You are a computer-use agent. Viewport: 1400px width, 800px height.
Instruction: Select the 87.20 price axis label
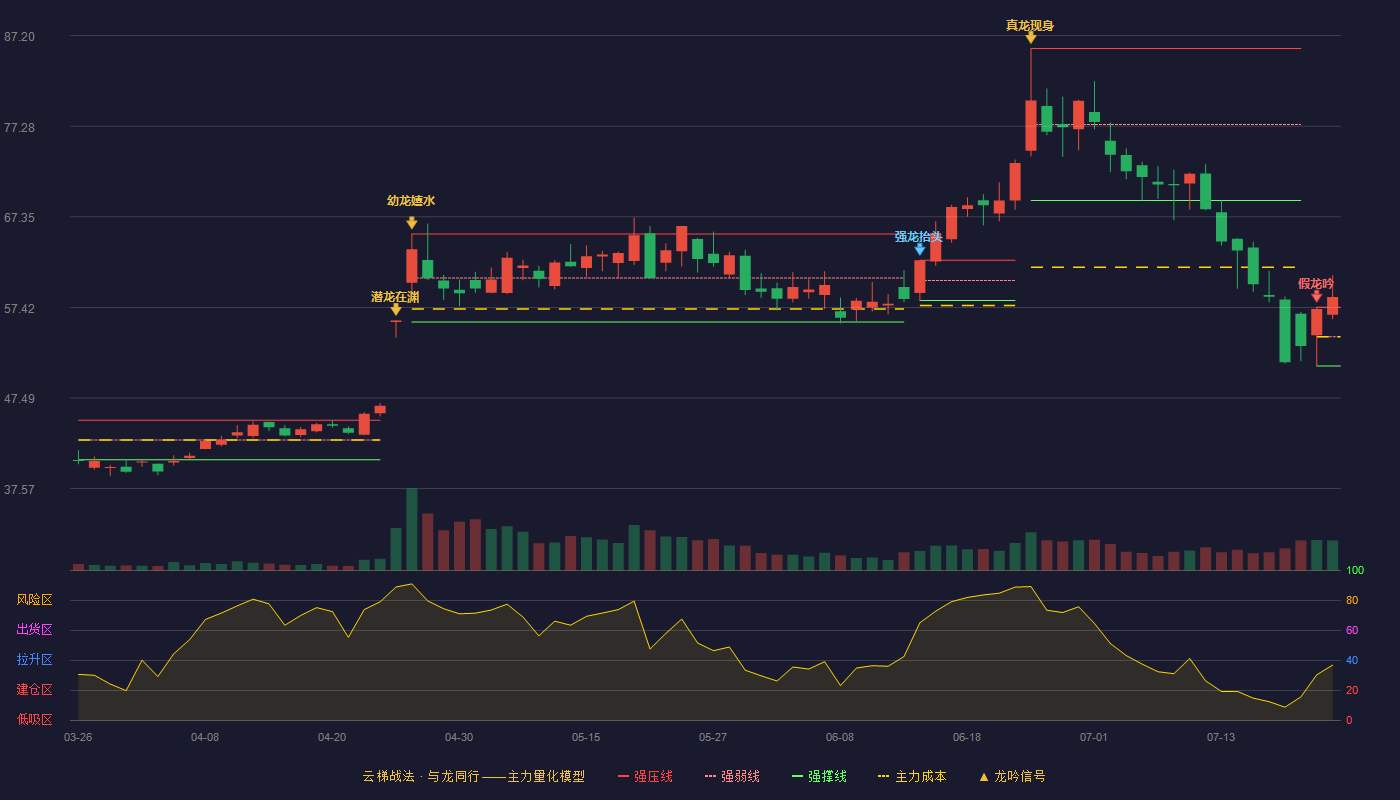(19, 36)
